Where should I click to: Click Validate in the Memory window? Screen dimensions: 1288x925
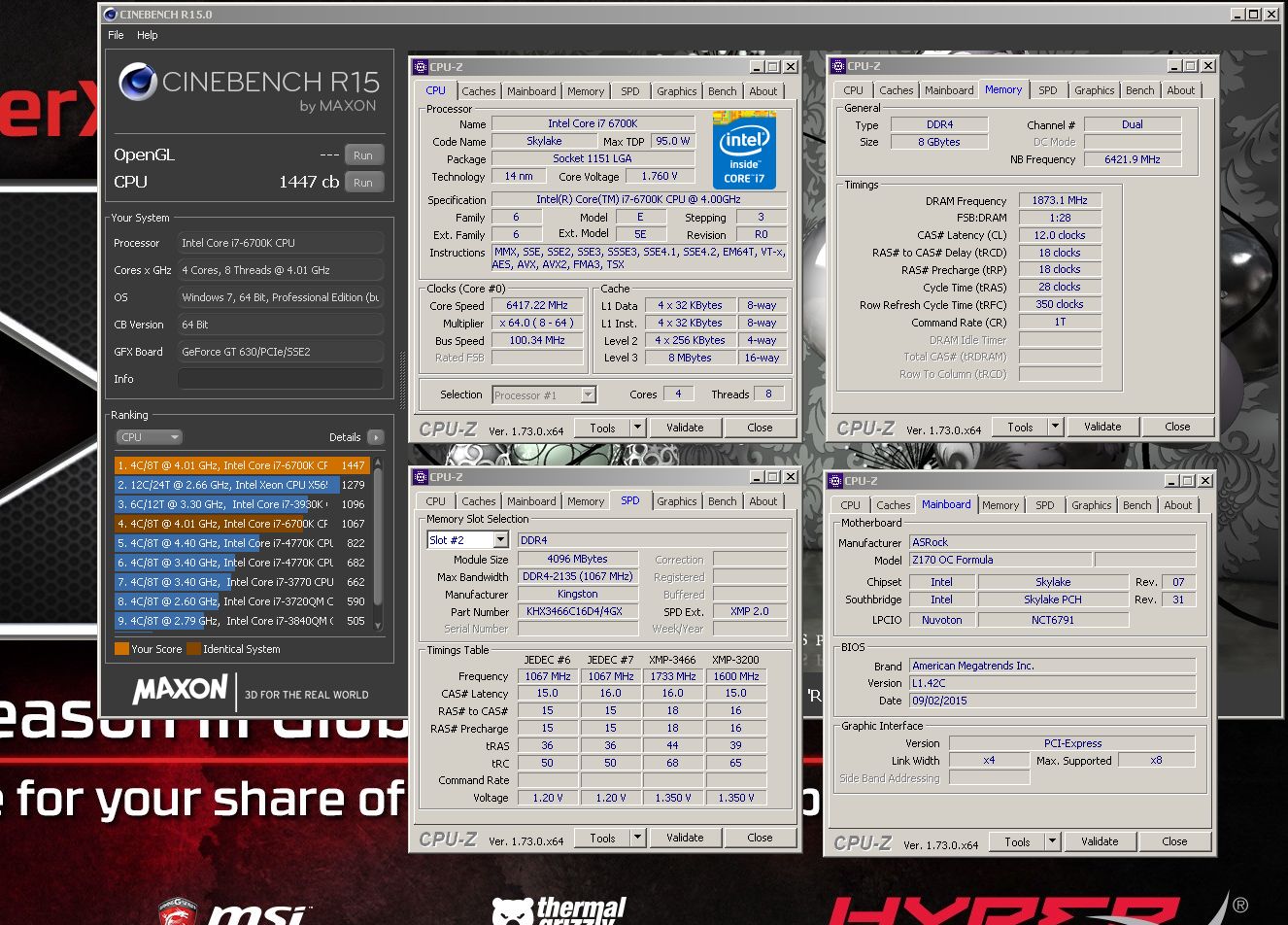point(1102,427)
